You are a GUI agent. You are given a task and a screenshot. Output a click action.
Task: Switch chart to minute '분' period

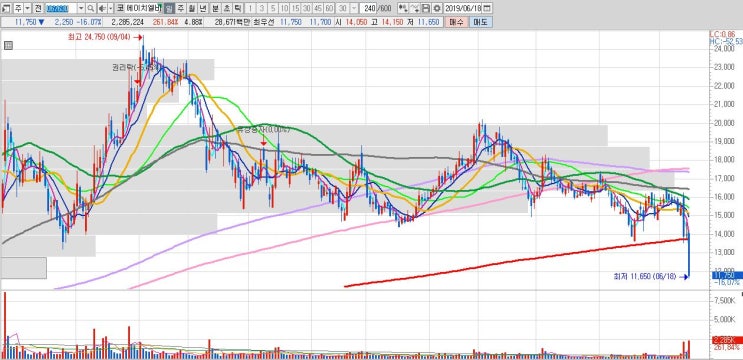215,9
